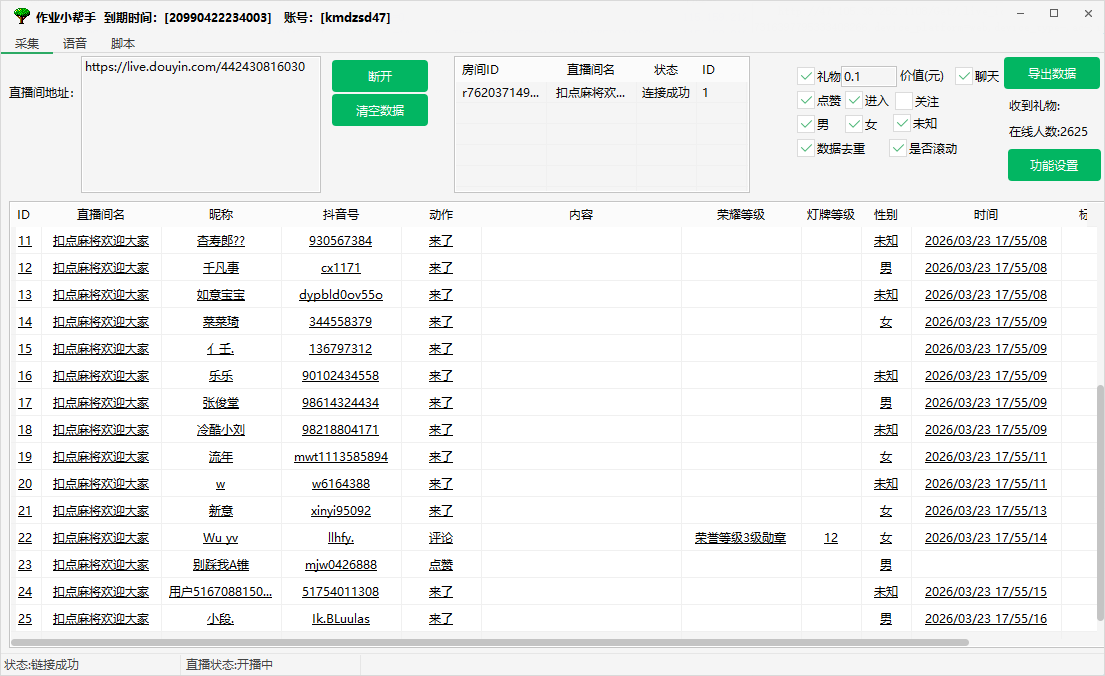Screen dimensions: 1105x676
Task: Switch to the 语音 tab
Action: tap(75, 43)
